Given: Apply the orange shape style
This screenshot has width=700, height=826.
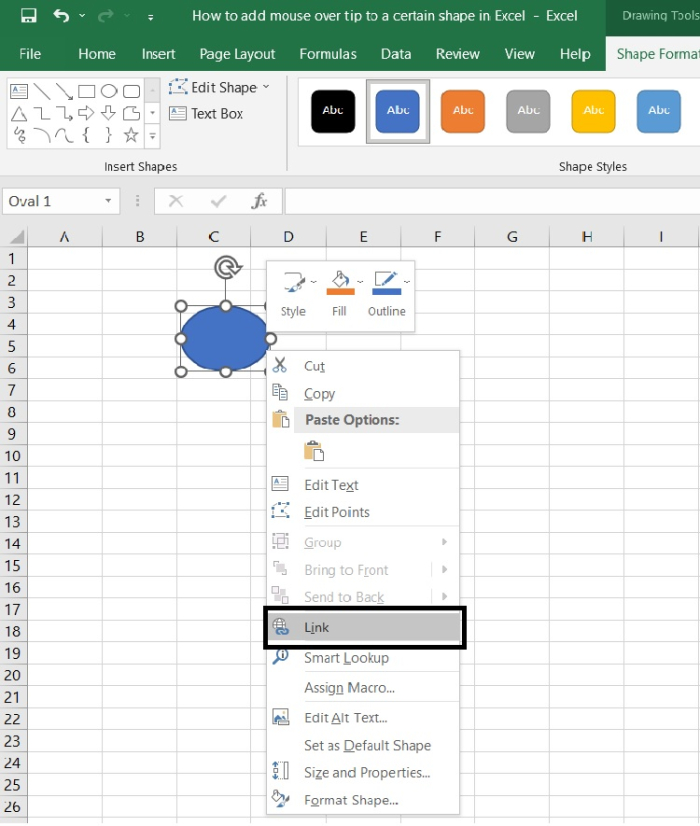Looking at the screenshot, I should (463, 111).
